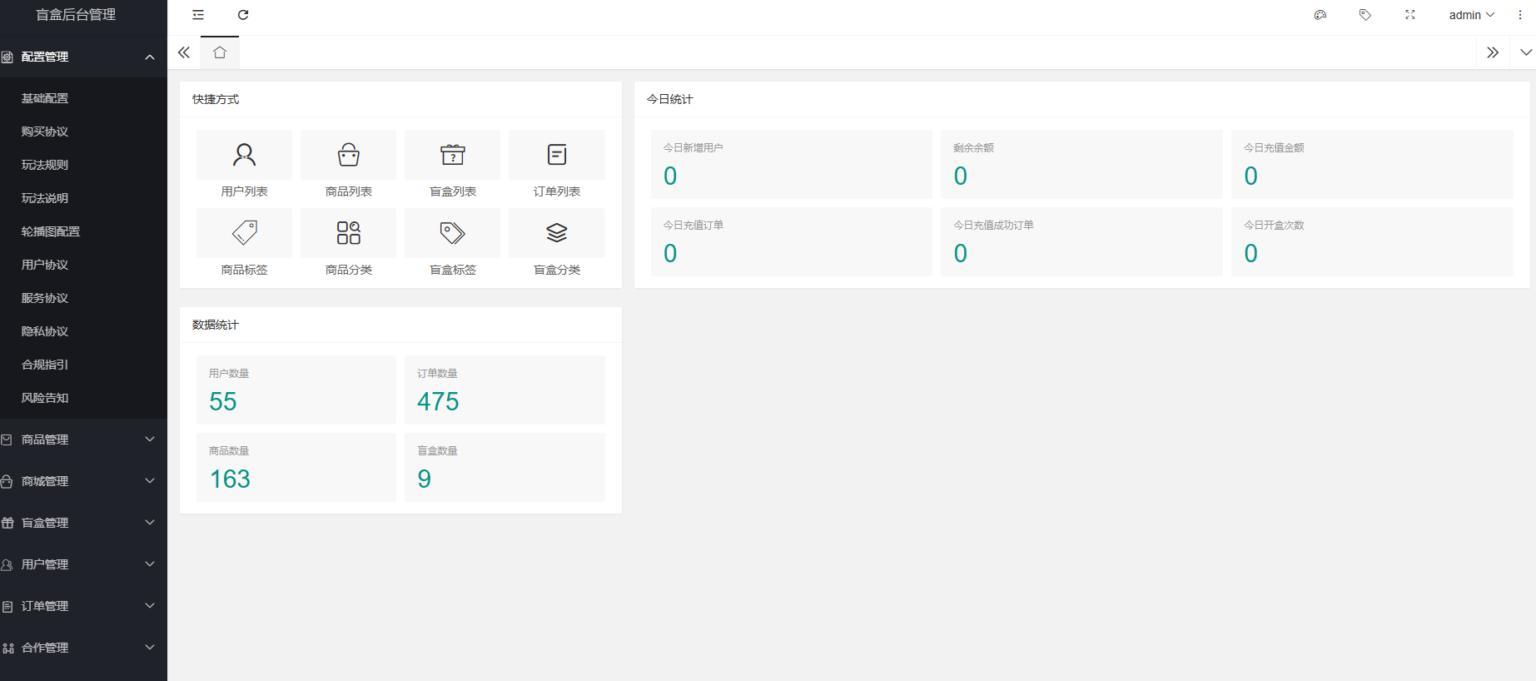Click the refresh icon in top bar
1536x681 pixels.
(243, 15)
